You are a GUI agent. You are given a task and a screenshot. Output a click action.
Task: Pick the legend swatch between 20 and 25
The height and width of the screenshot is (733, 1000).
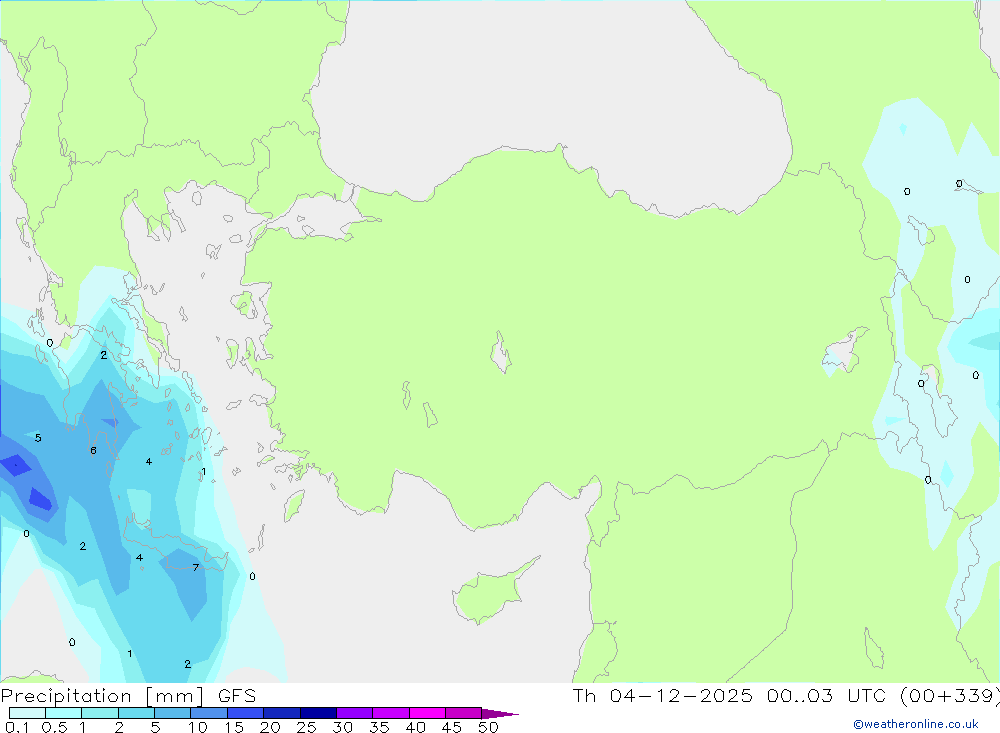281,713
